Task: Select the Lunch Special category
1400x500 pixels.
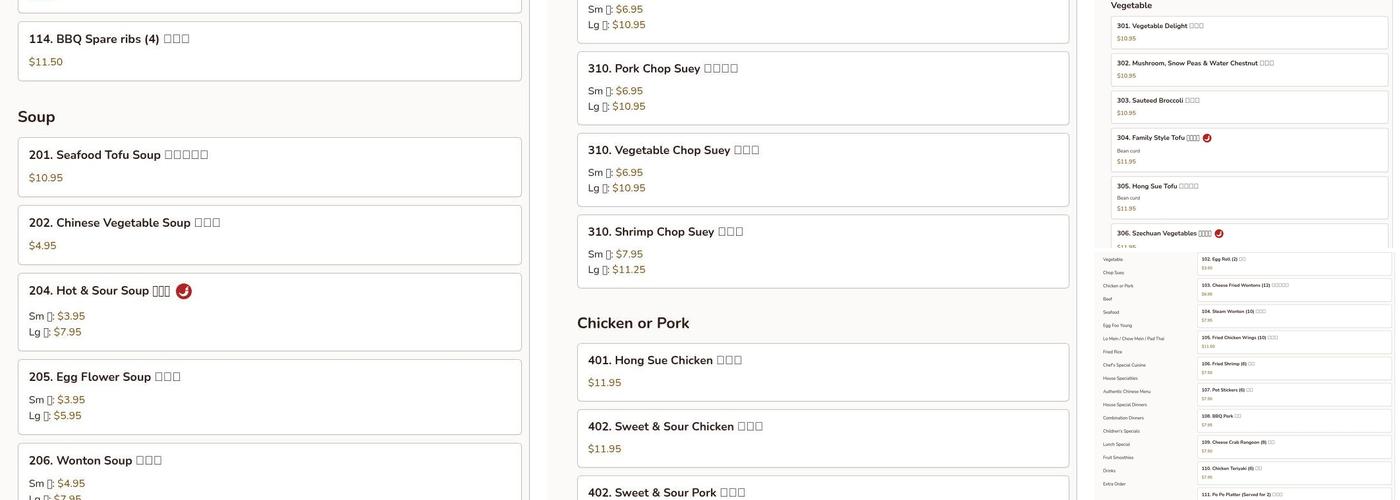Action: click(x=1116, y=444)
